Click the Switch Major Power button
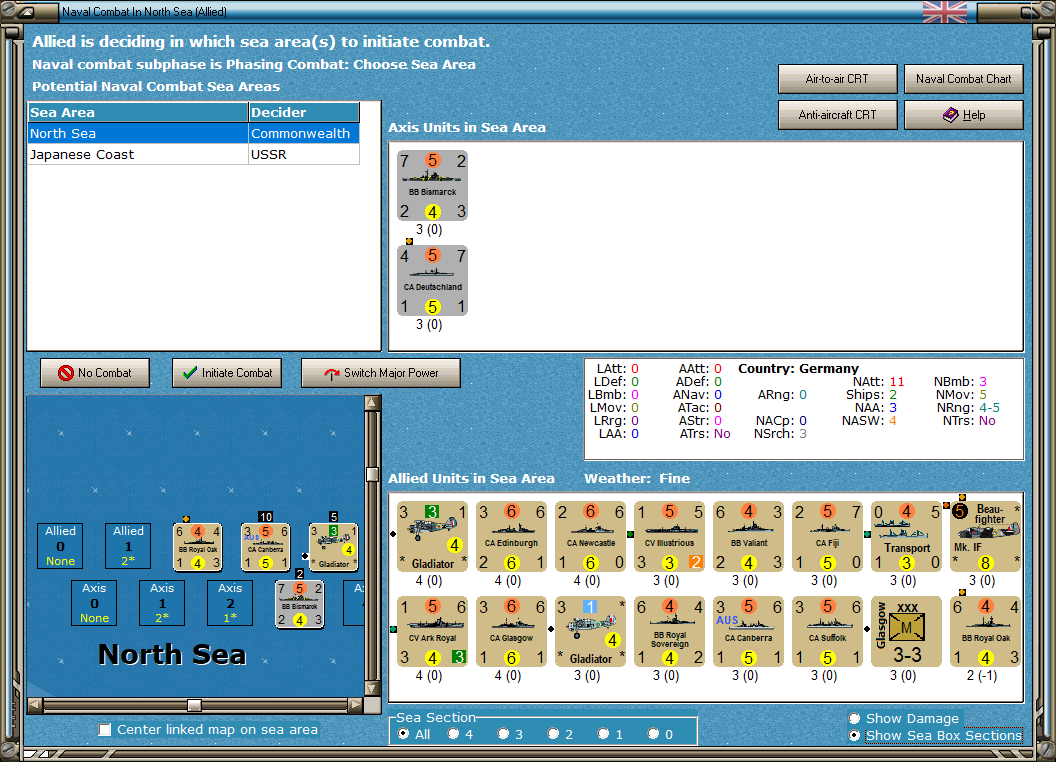 pos(381,373)
